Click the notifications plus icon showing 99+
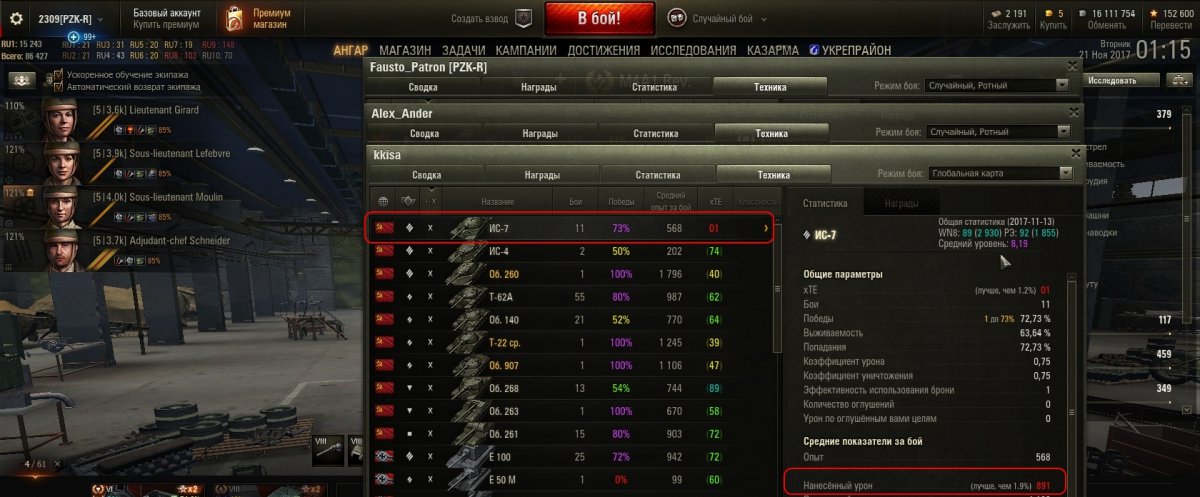Viewport: 1200px width, 497px height. click(74, 37)
